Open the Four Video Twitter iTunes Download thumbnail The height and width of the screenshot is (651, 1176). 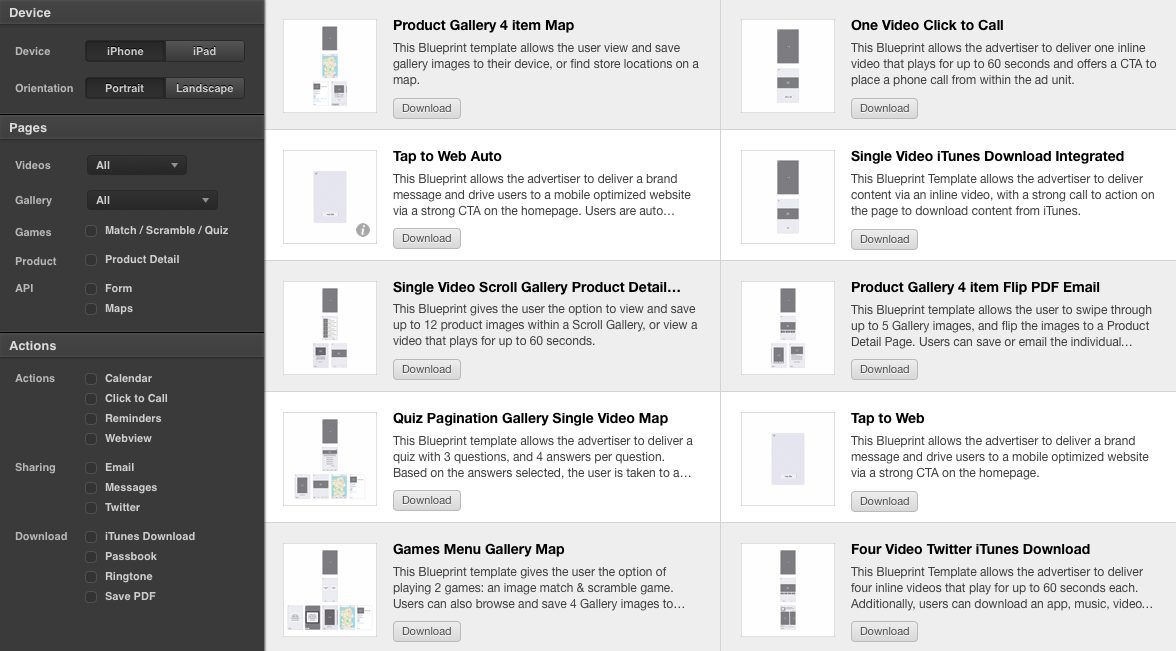point(788,590)
